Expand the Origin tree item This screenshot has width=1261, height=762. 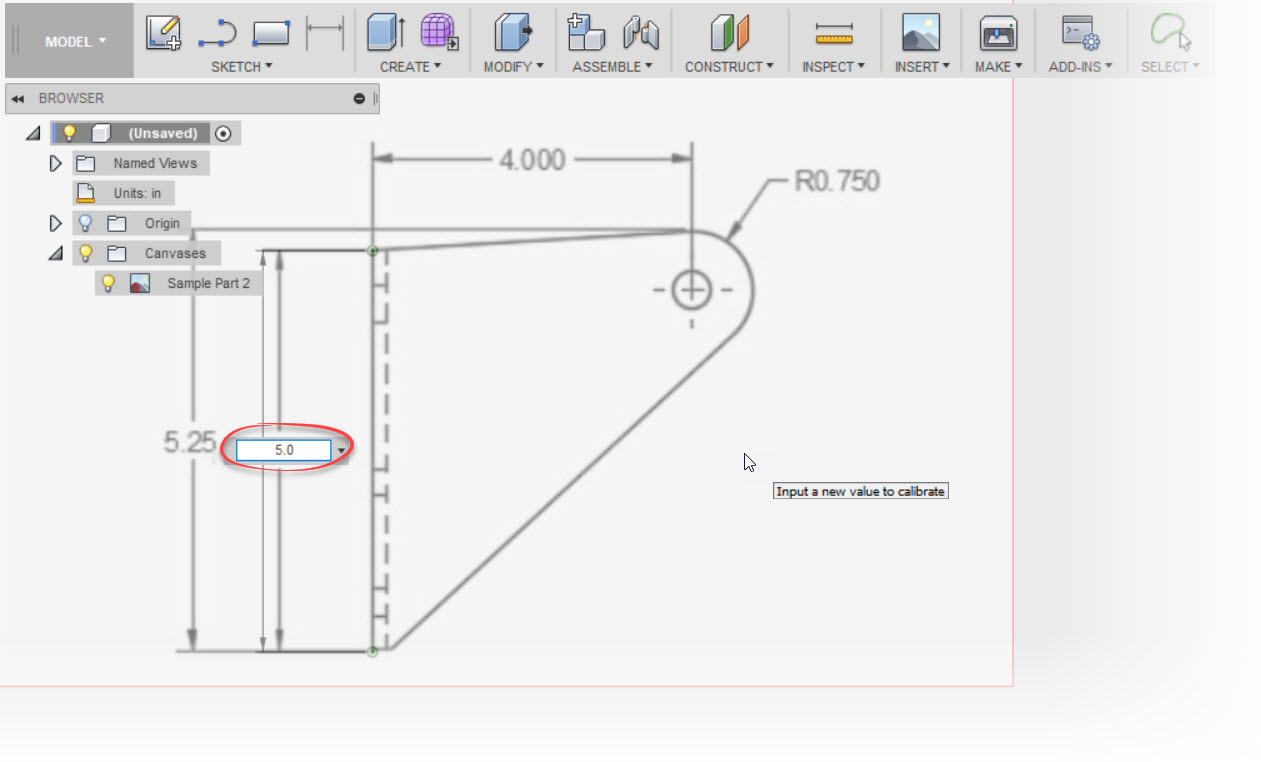(x=55, y=223)
